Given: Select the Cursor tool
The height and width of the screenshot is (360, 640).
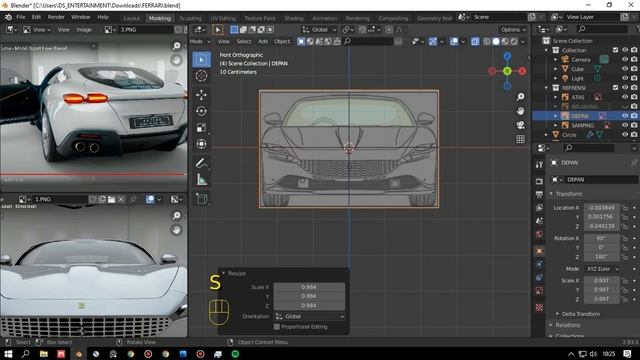Looking at the screenshot, I should [x=201, y=76].
